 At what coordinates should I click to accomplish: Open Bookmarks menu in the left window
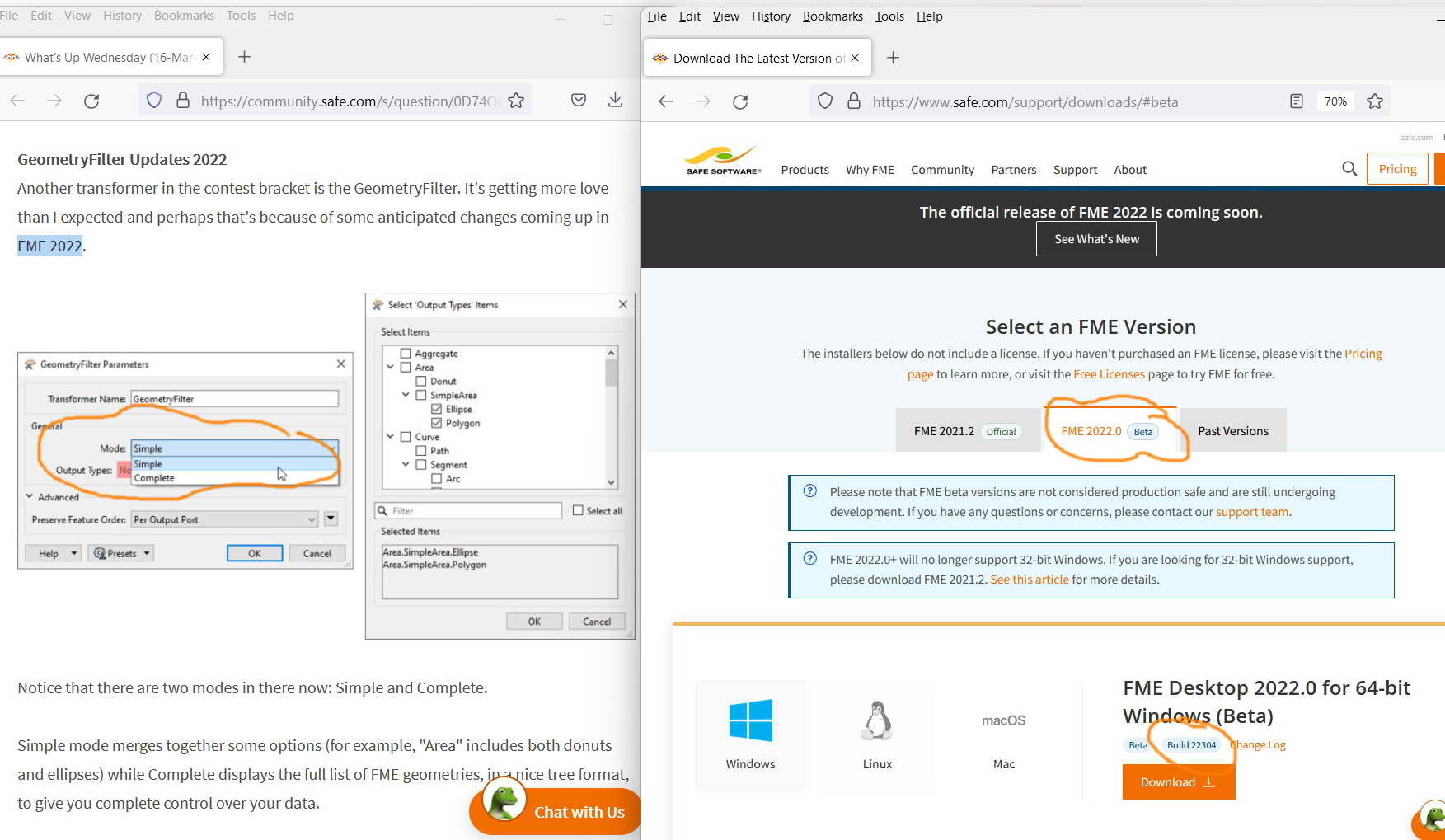pos(184,15)
